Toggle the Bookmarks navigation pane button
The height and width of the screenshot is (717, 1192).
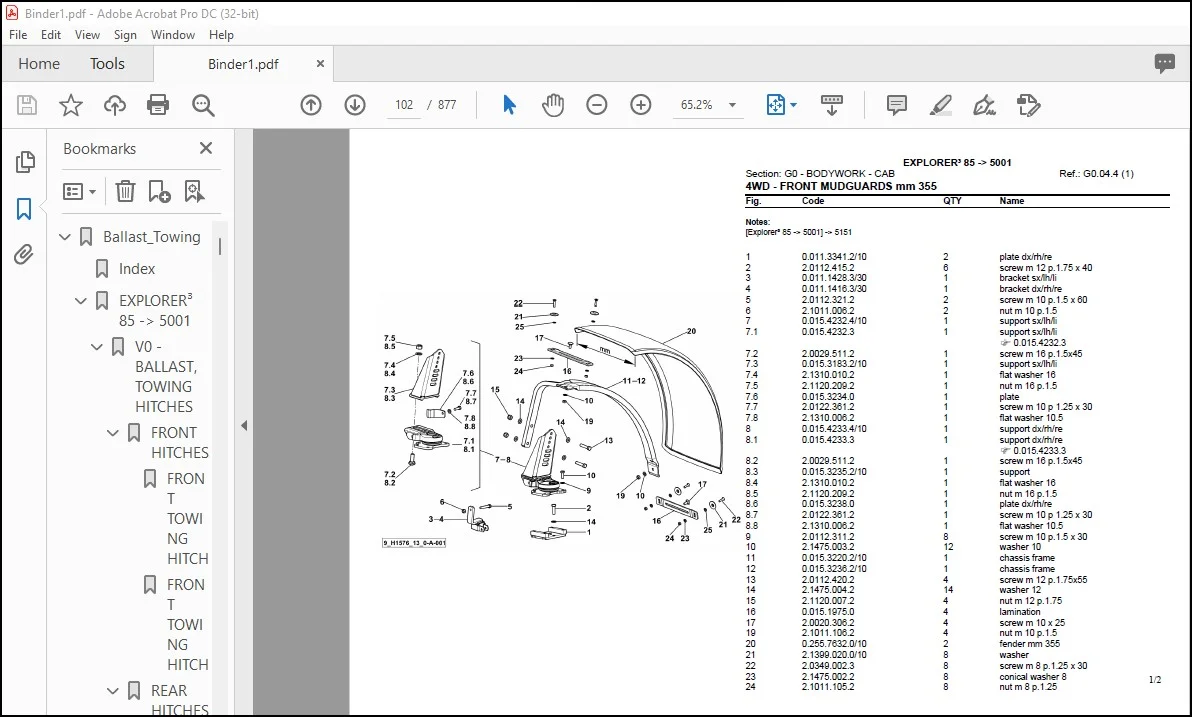[x=24, y=209]
